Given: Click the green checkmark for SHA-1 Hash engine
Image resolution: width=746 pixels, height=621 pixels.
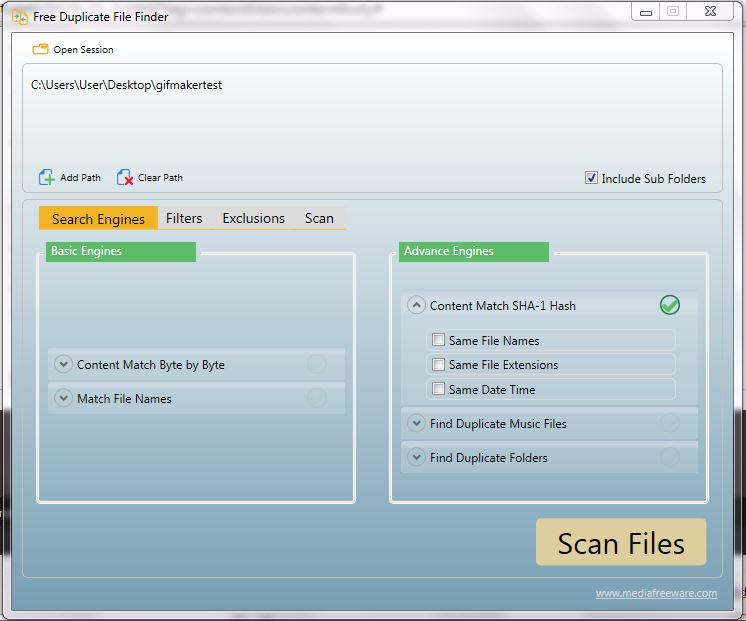Looking at the screenshot, I should (670, 305).
